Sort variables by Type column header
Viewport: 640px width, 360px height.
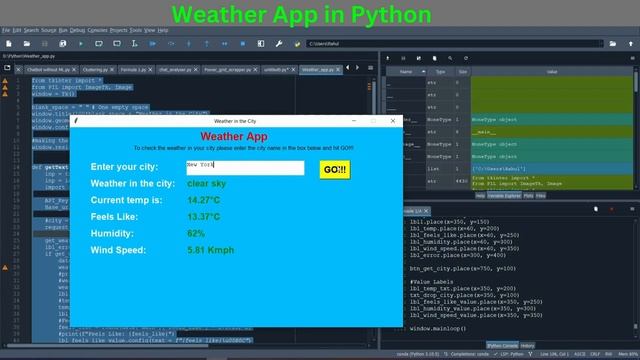[440, 72]
